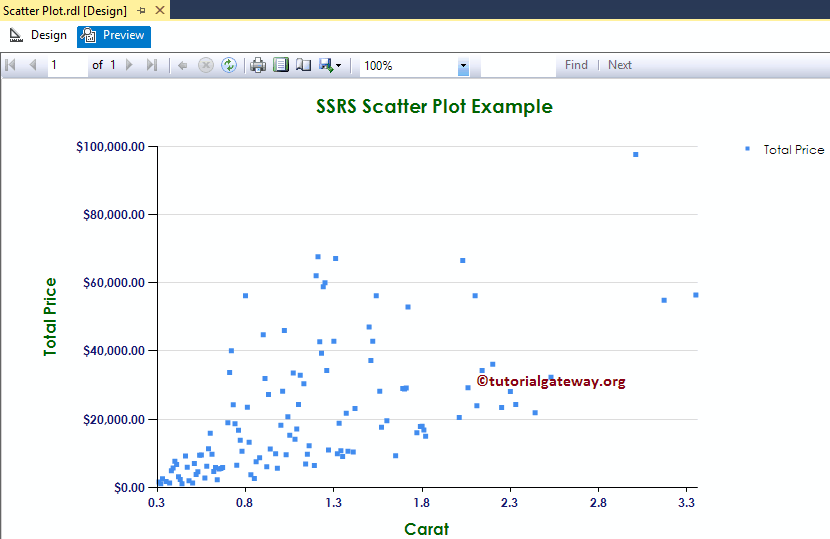Click the Find button

pyautogui.click(x=576, y=65)
